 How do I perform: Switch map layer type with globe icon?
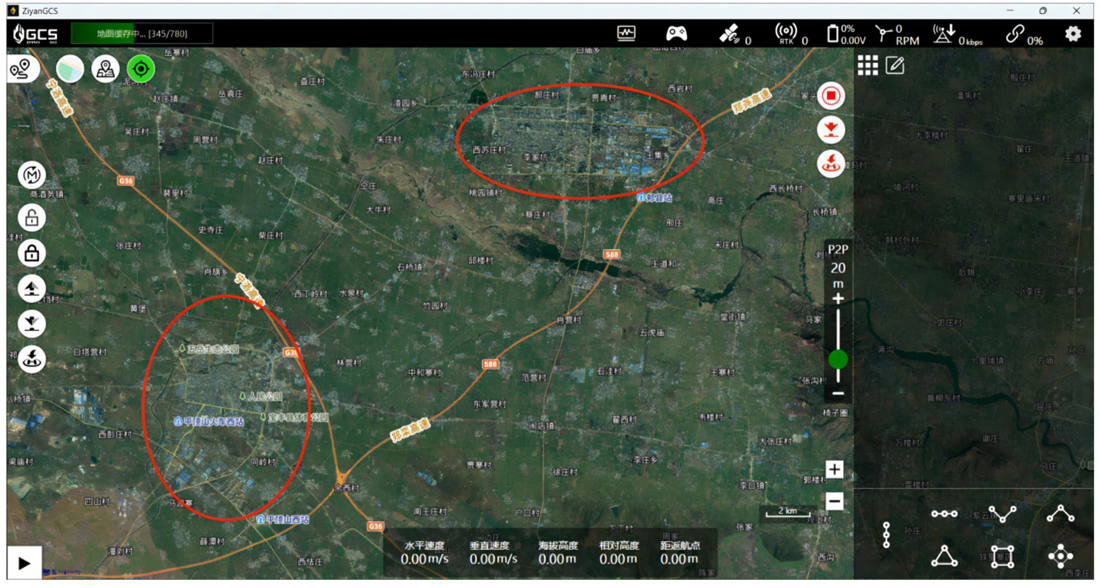(x=70, y=69)
